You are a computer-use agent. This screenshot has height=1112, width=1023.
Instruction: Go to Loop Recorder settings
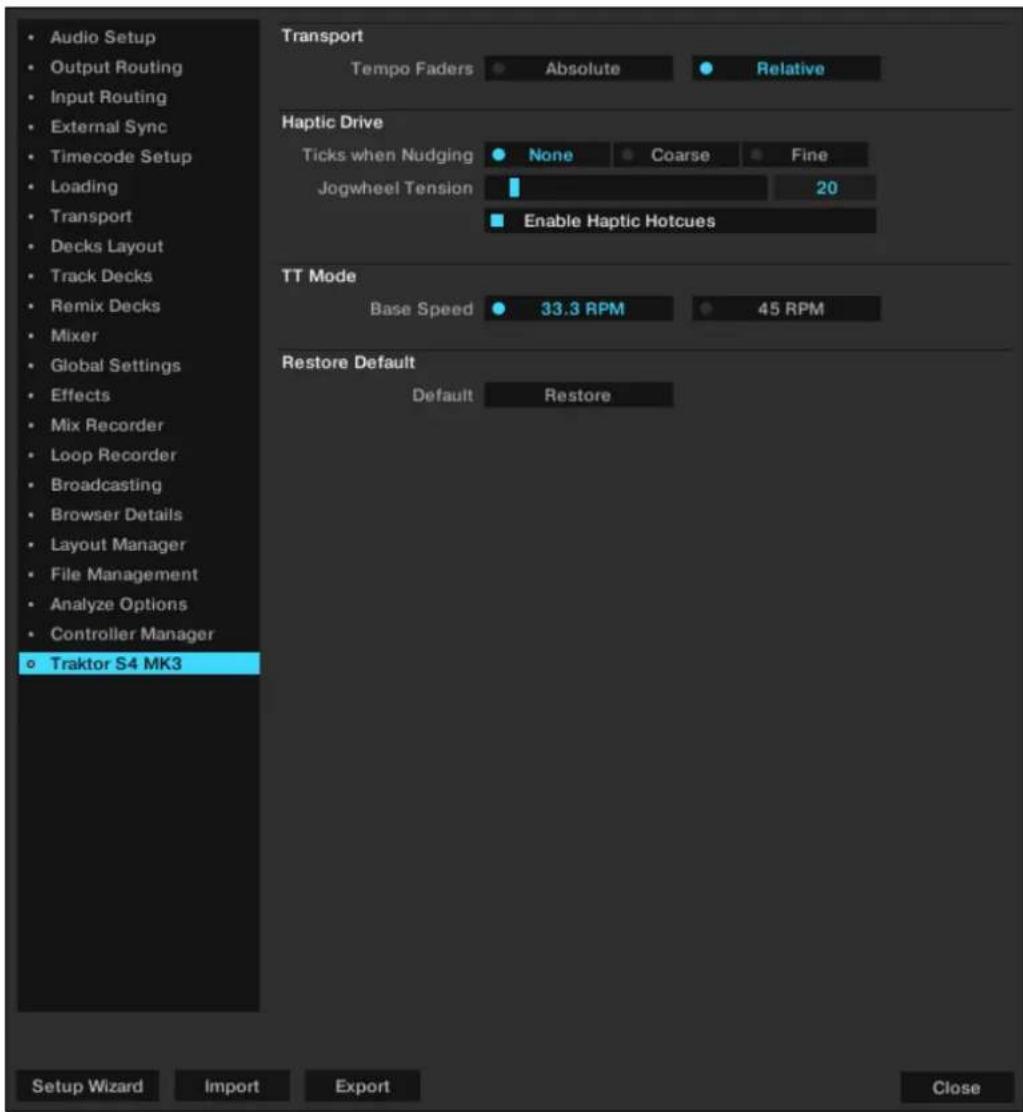[x=138, y=455]
